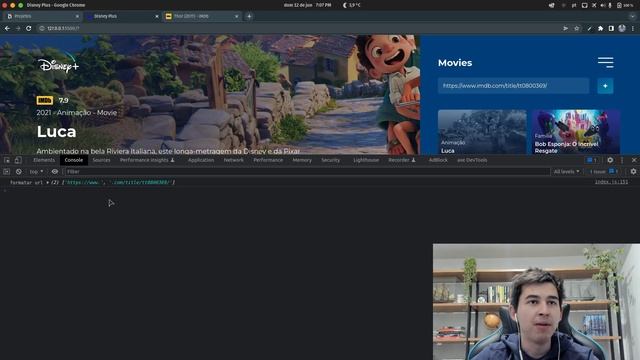Open the index.js source link
Screen dimensions: 640x360
point(611,182)
